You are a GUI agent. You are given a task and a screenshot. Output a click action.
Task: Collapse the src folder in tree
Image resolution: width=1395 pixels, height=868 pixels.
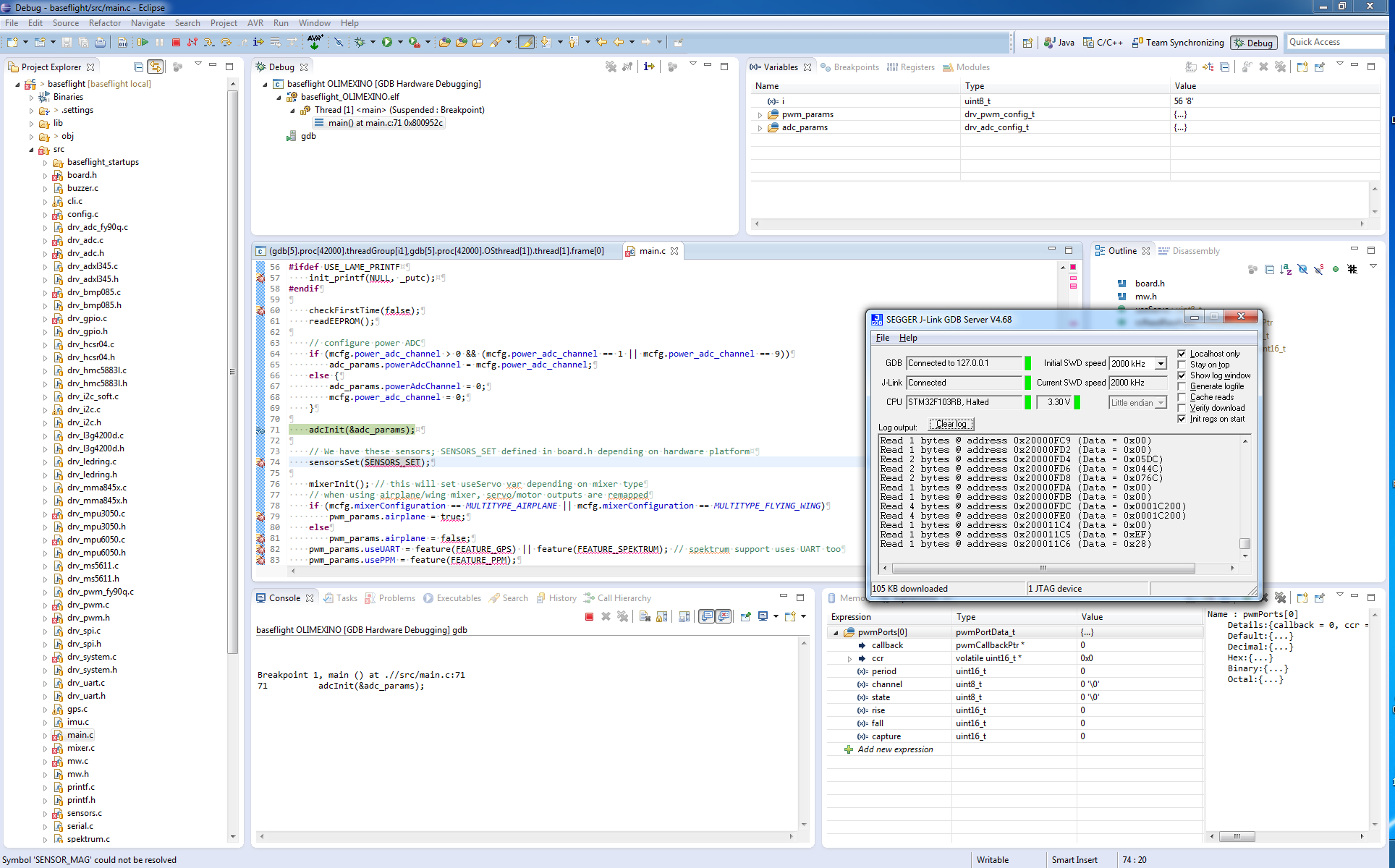coord(32,150)
